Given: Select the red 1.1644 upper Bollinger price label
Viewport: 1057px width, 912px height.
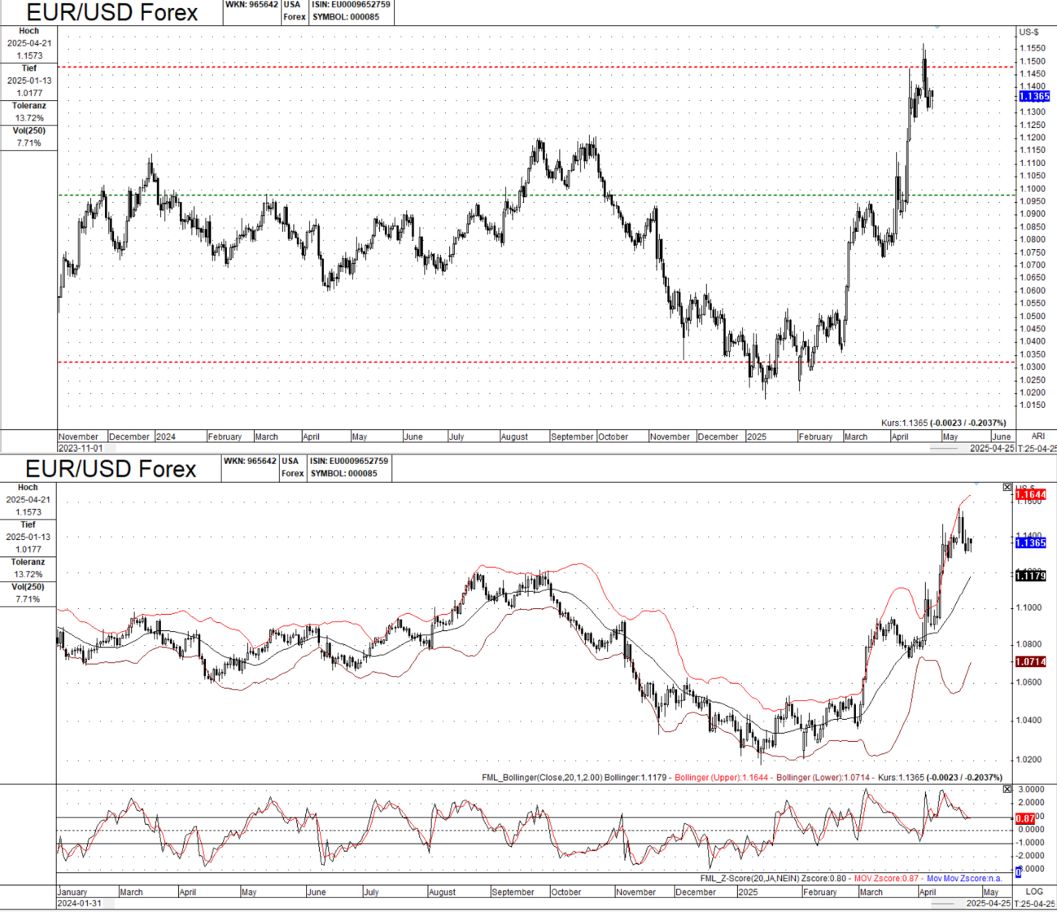Looking at the screenshot, I should [x=1030, y=495].
